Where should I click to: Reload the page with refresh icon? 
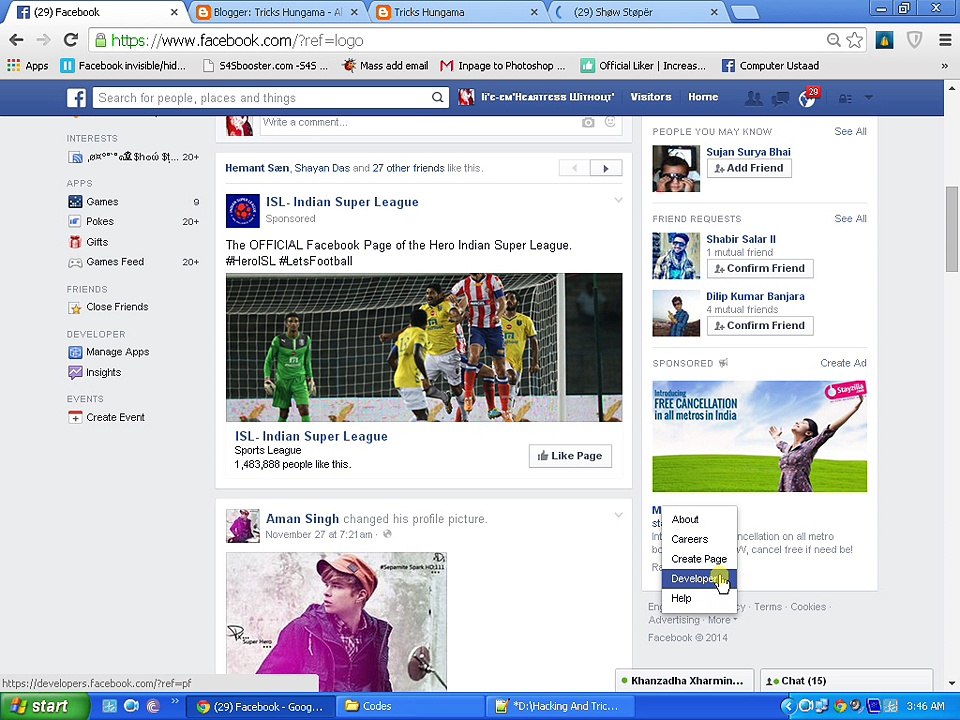point(71,40)
